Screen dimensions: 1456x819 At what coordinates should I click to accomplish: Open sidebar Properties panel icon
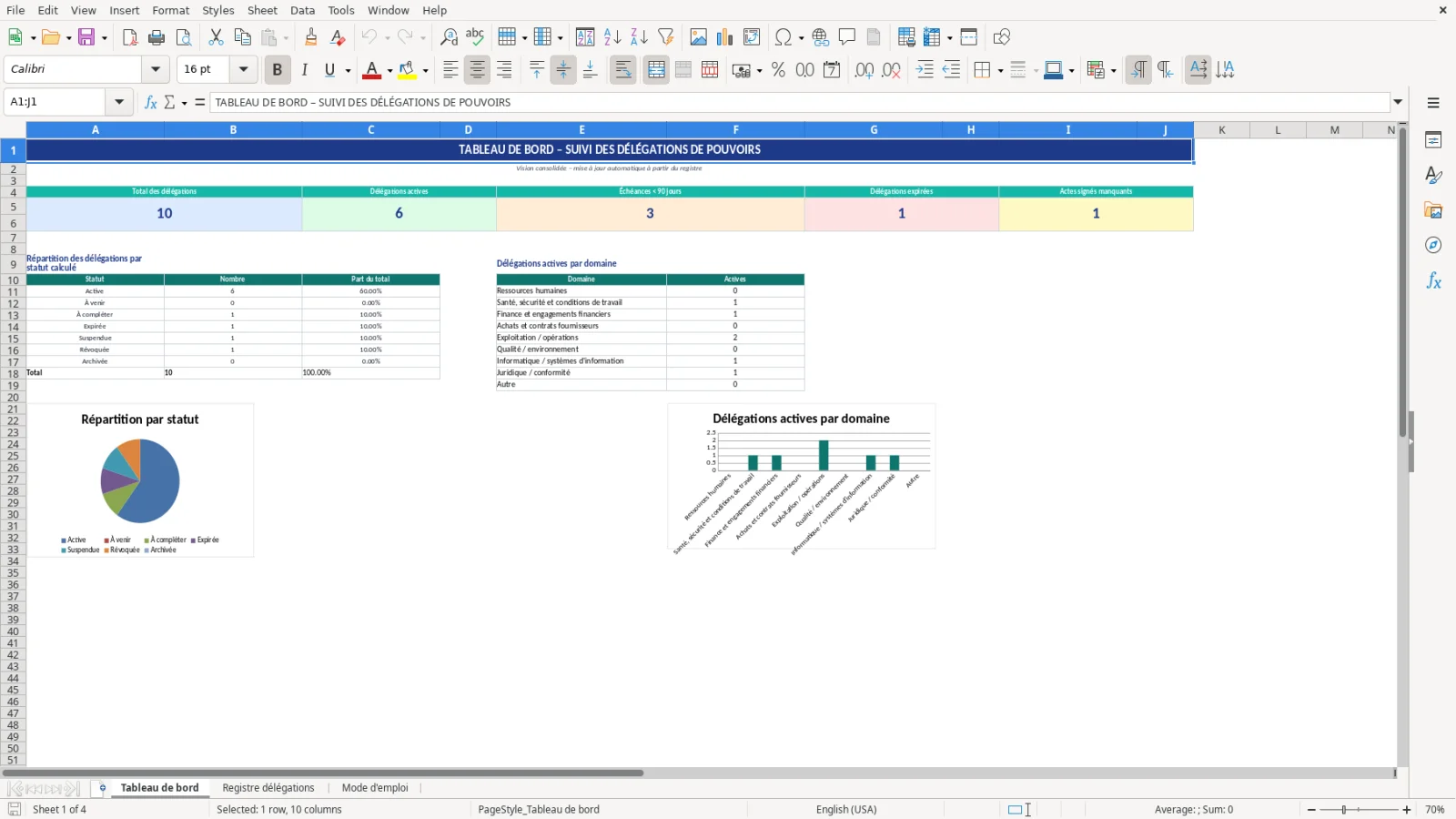pyautogui.click(x=1433, y=140)
